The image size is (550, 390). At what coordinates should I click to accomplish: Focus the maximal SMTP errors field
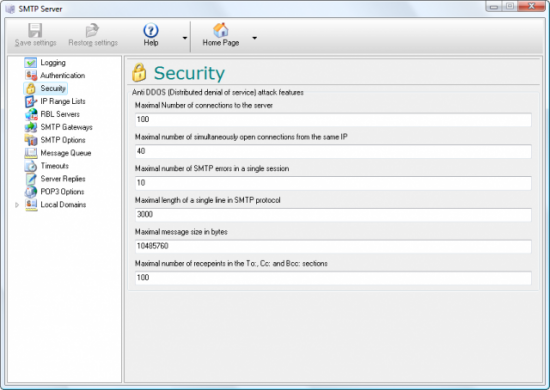[x=333, y=183]
